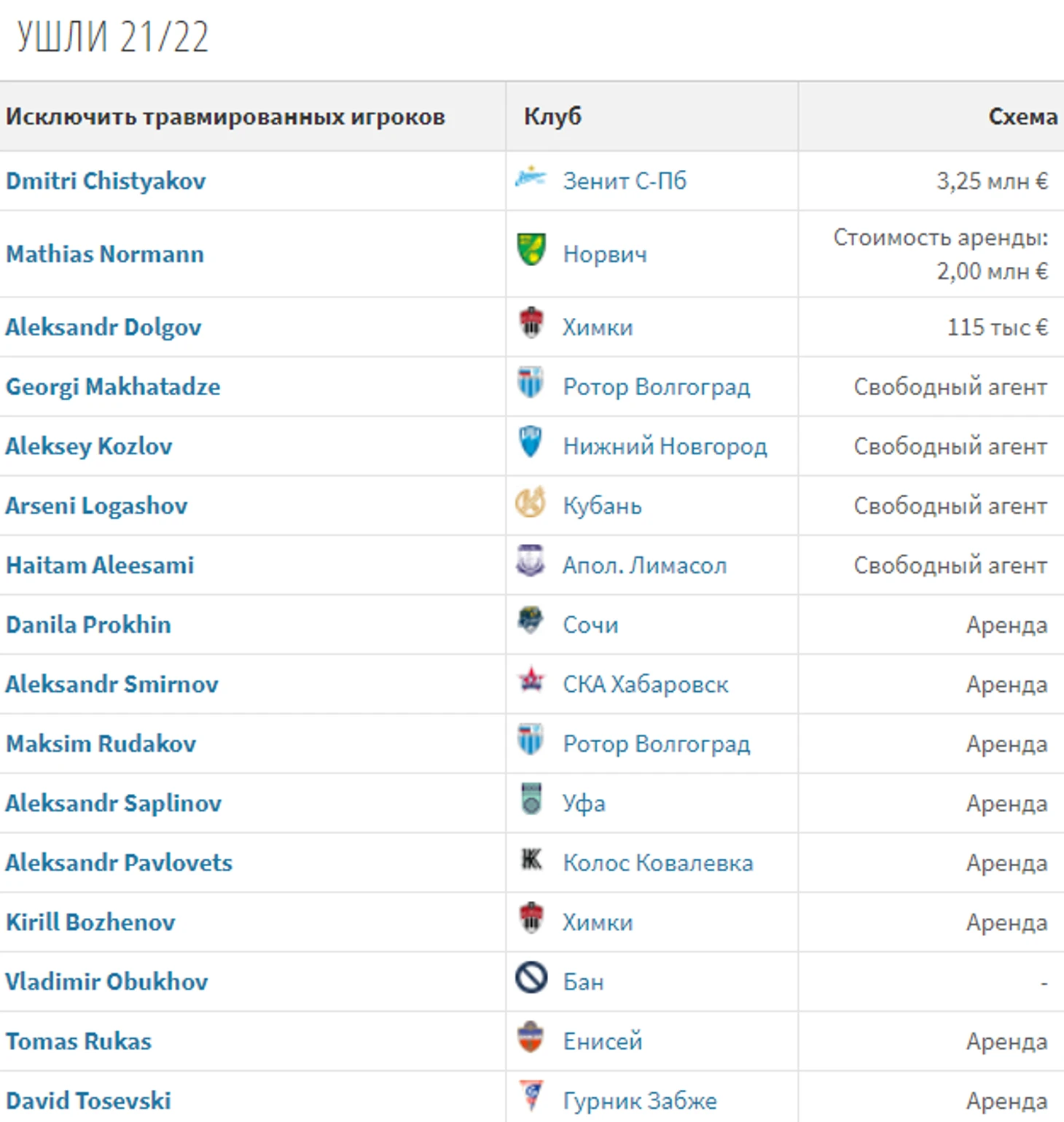This screenshot has width=1064, height=1122.
Task: Click the SKA Khabarovsk star logo
Action: [531, 681]
